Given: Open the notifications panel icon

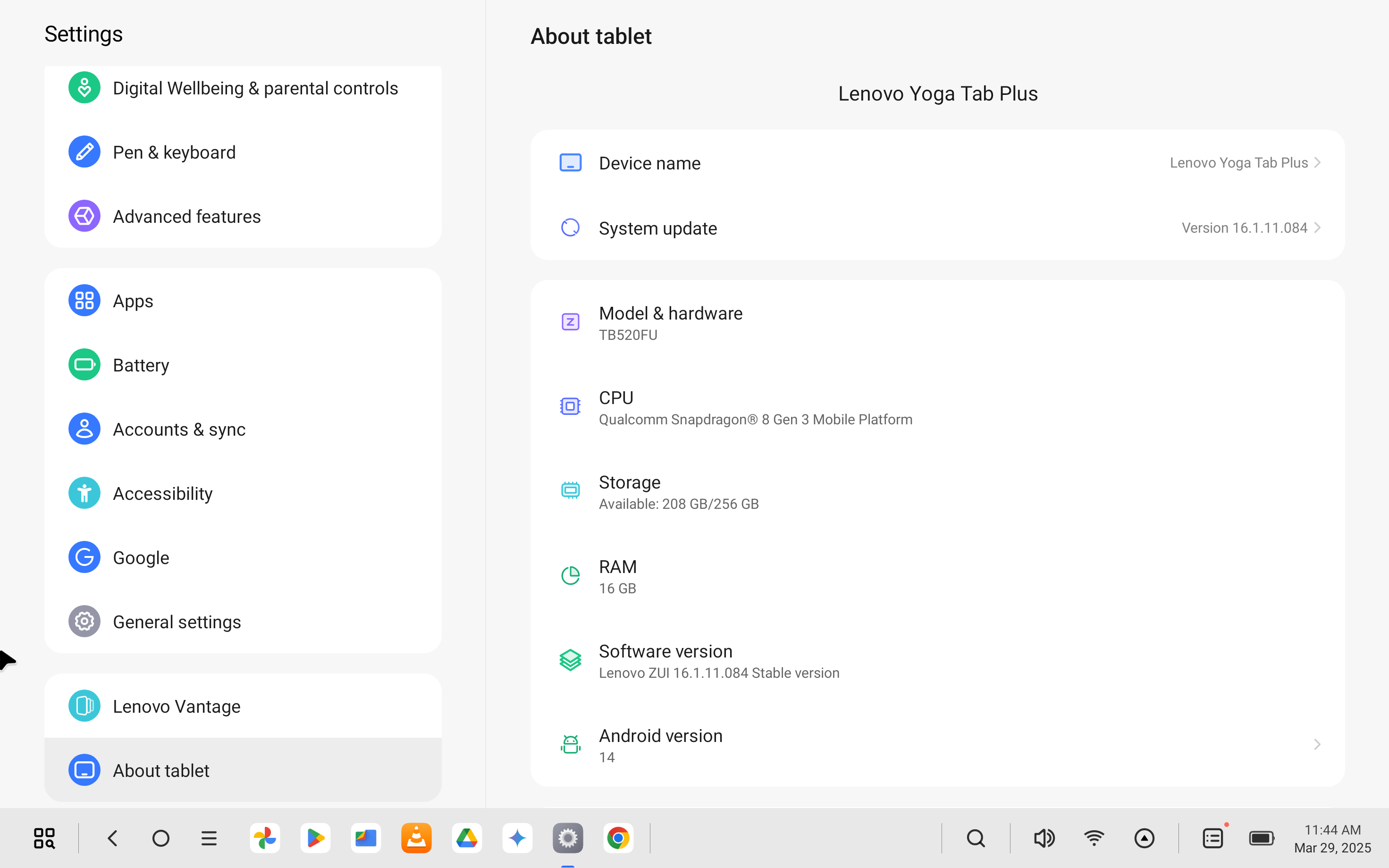Looking at the screenshot, I should tap(1213, 838).
